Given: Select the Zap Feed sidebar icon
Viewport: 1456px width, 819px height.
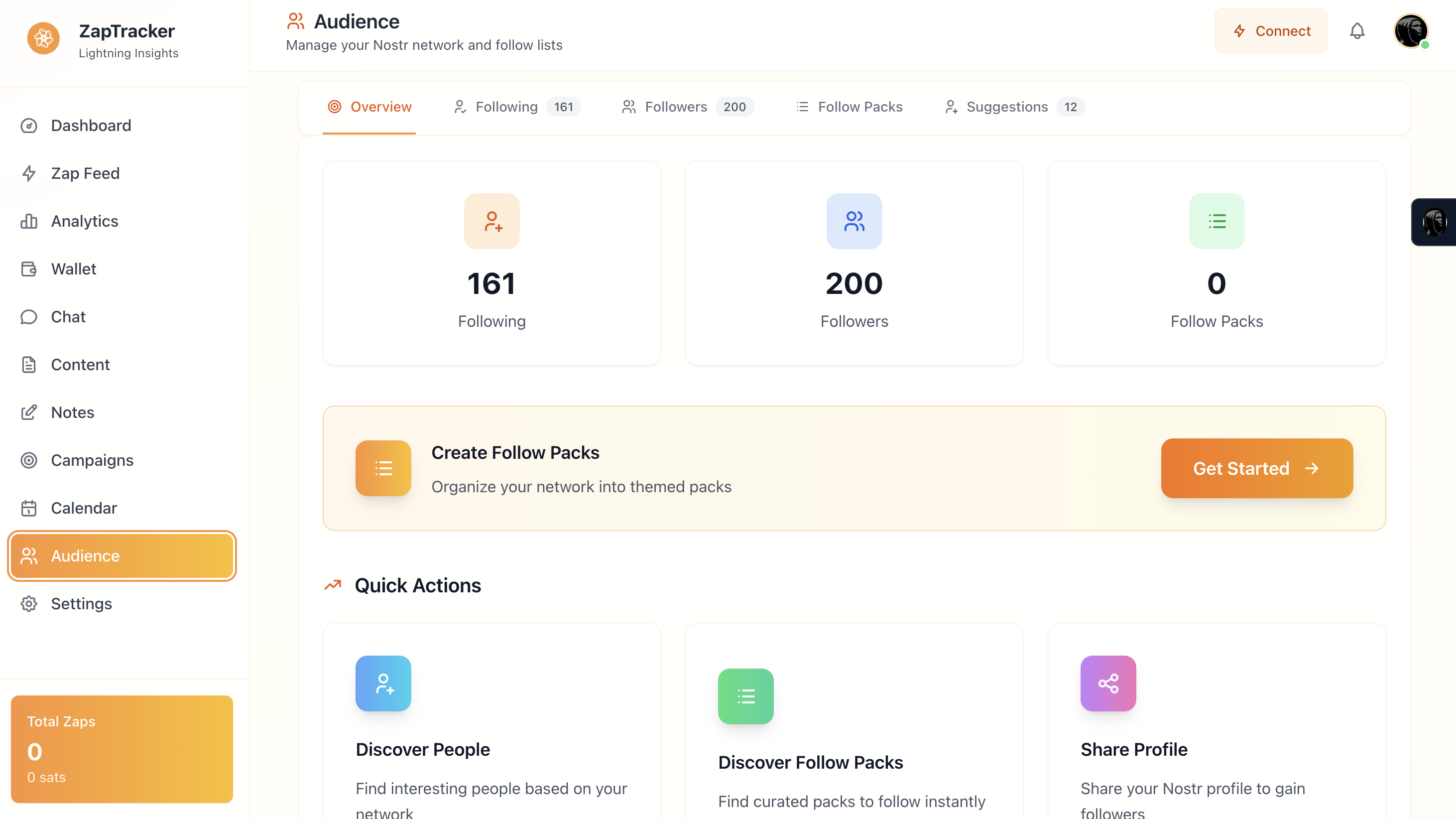Looking at the screenshot, I should [x=29, y=173].
